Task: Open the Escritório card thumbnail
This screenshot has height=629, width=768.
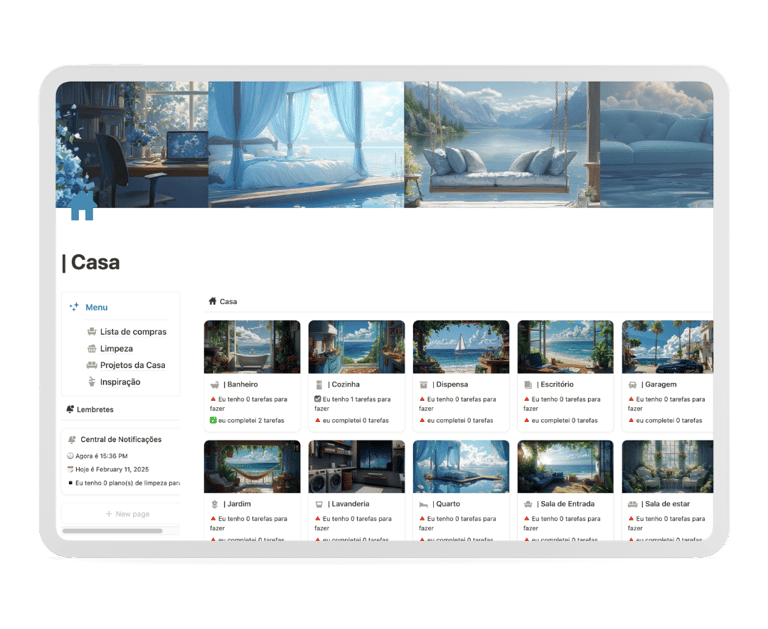Action: 566,347
